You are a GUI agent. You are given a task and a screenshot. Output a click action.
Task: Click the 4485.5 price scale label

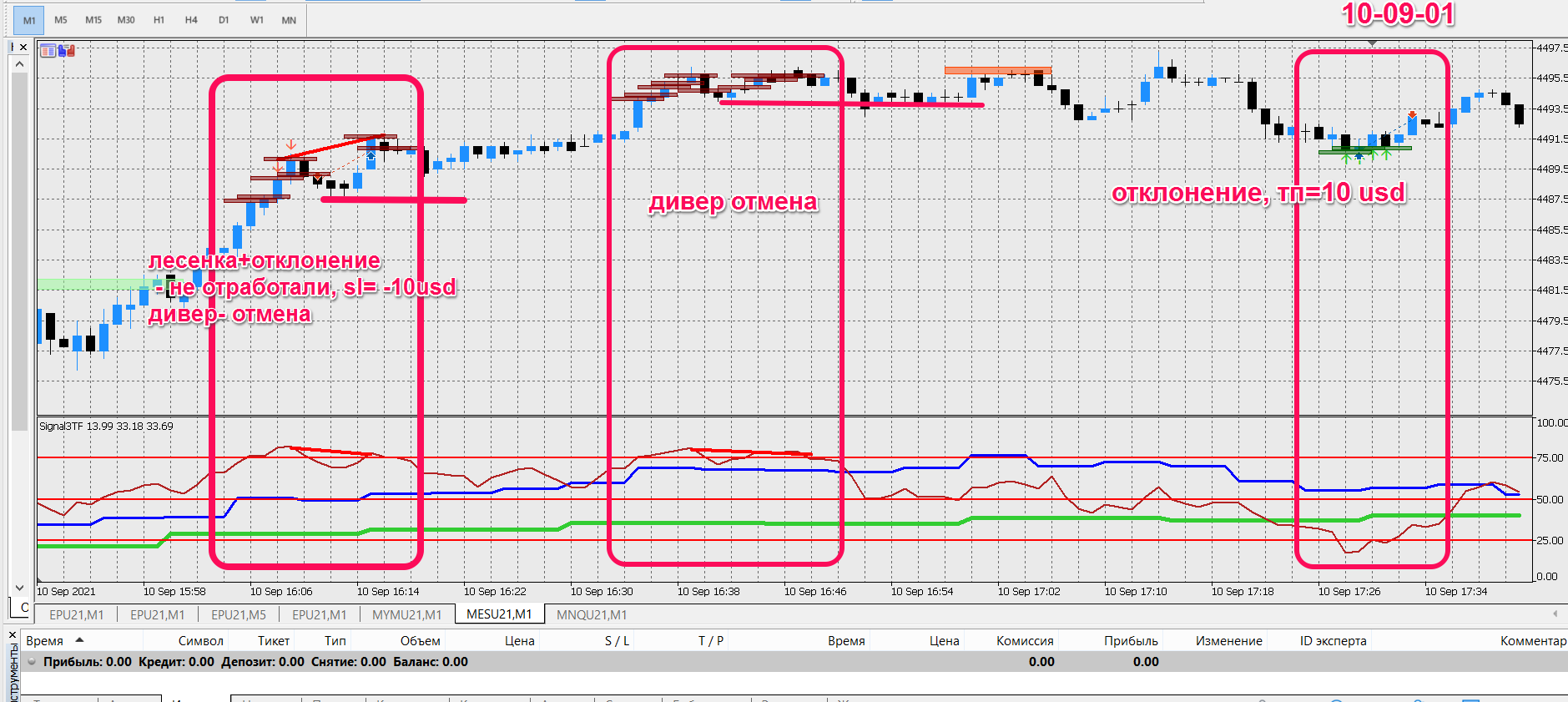(x=1551, y=230)
